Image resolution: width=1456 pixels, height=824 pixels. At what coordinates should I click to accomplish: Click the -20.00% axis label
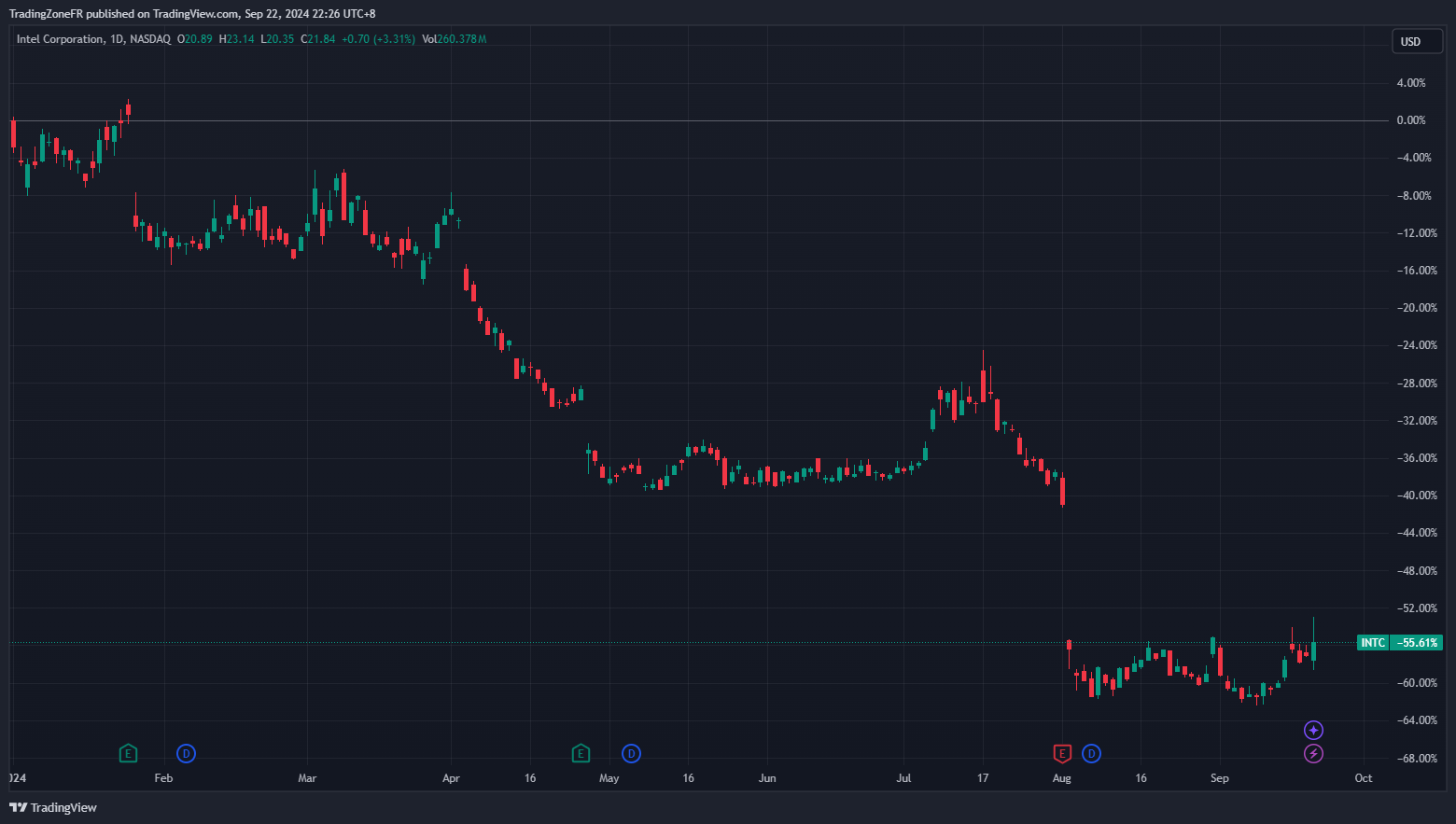pos(1417,308)
